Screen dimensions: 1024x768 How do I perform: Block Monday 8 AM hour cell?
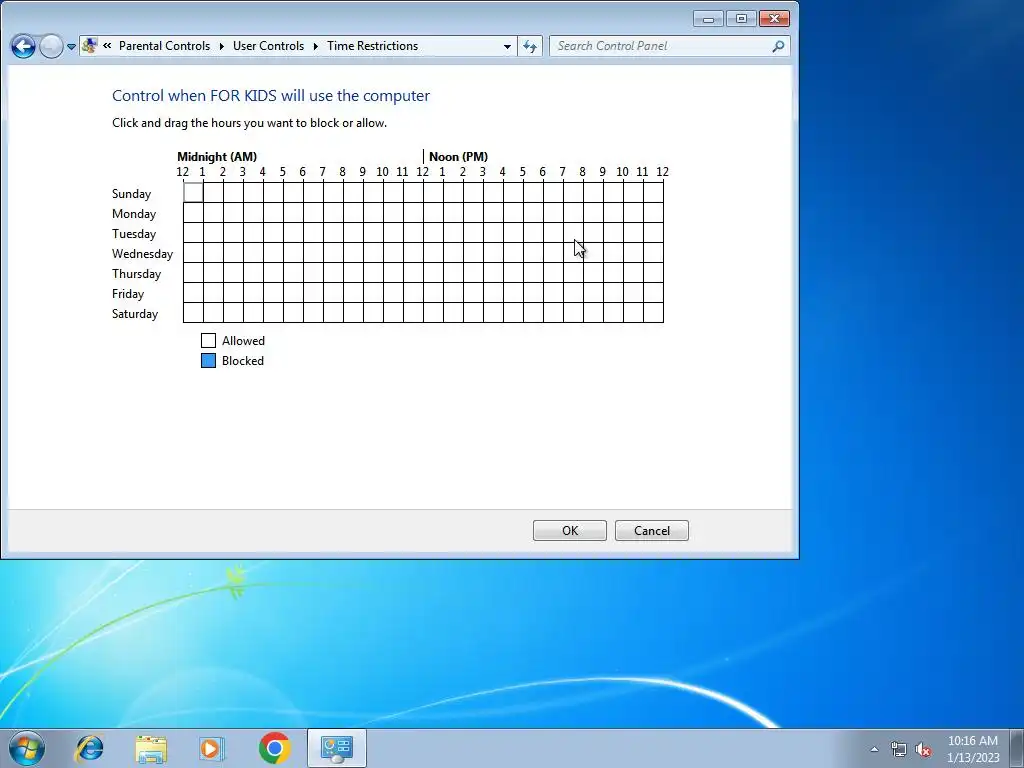pyautogui.click(x=353, y=213)
